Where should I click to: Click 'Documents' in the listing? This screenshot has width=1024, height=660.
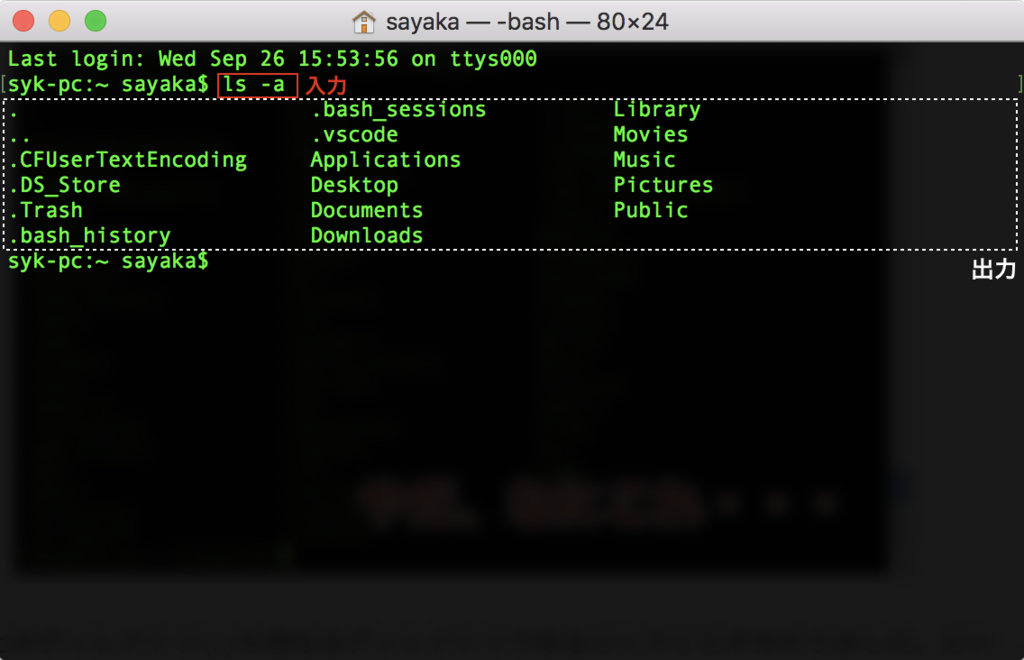click(x=367, y=210)
